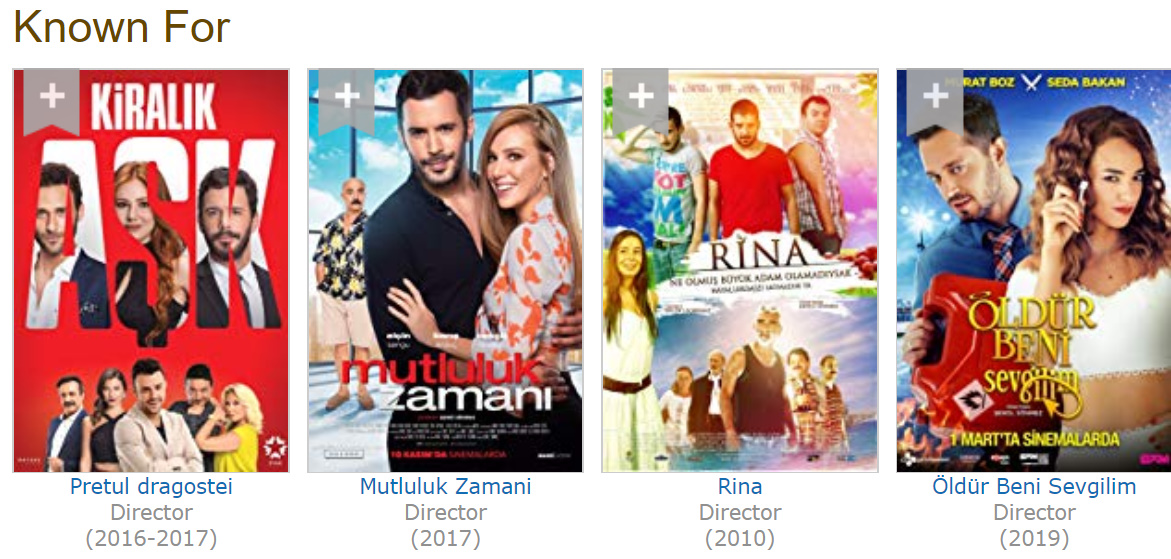This screenshot has width=1171, height=559.
Task: Click the (2019) year text
Action: point(1034,538)
